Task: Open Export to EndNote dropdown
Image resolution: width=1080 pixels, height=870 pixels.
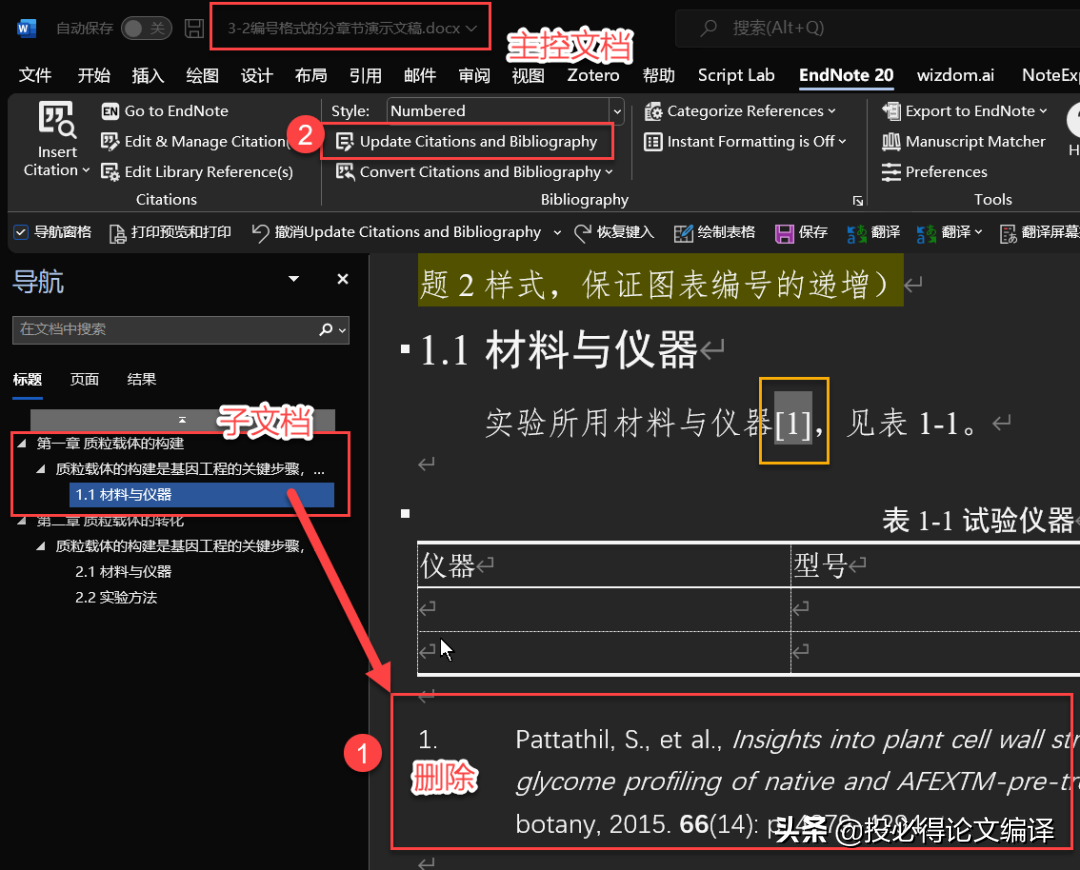Action: 964,111
